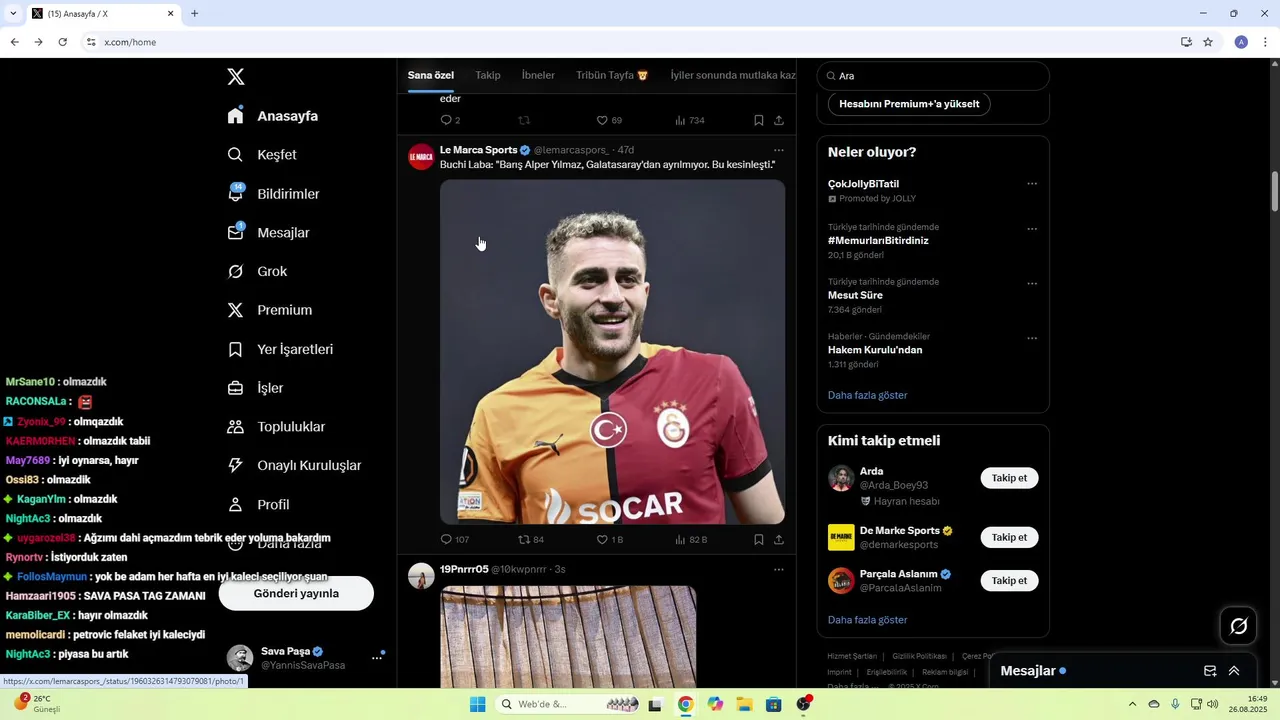The image size is (1280, 720).
Task: Follow De Marke Sports with Takip et
Action: pos(1009,537)
